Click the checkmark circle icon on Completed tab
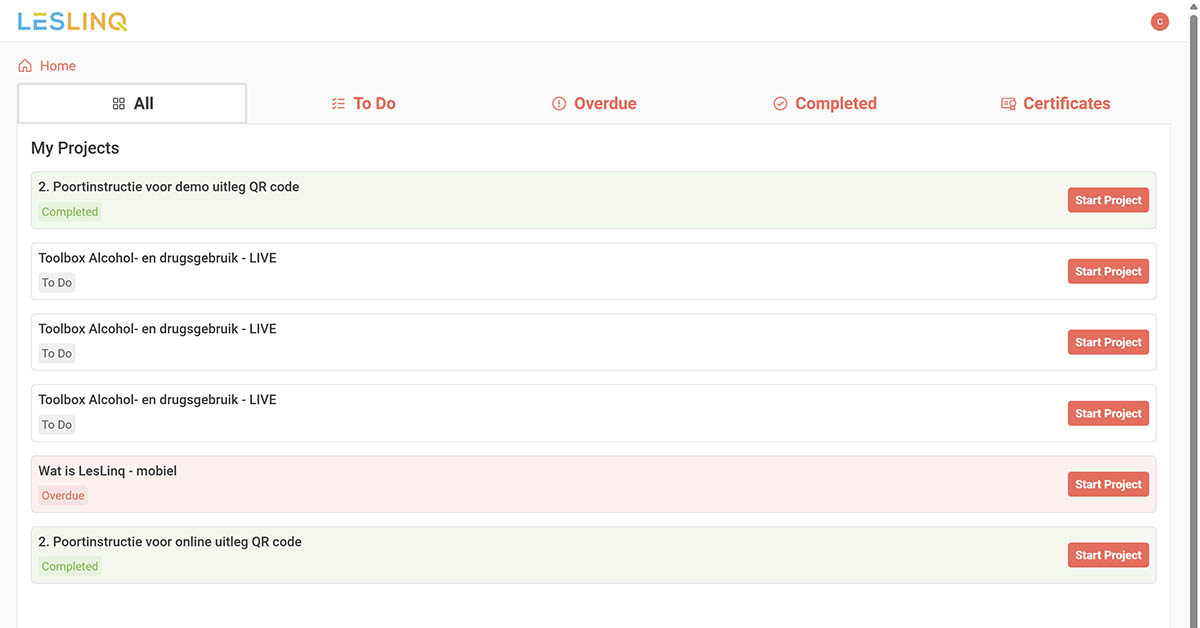This screenshot has height=628, width=1200. point(780,104)
